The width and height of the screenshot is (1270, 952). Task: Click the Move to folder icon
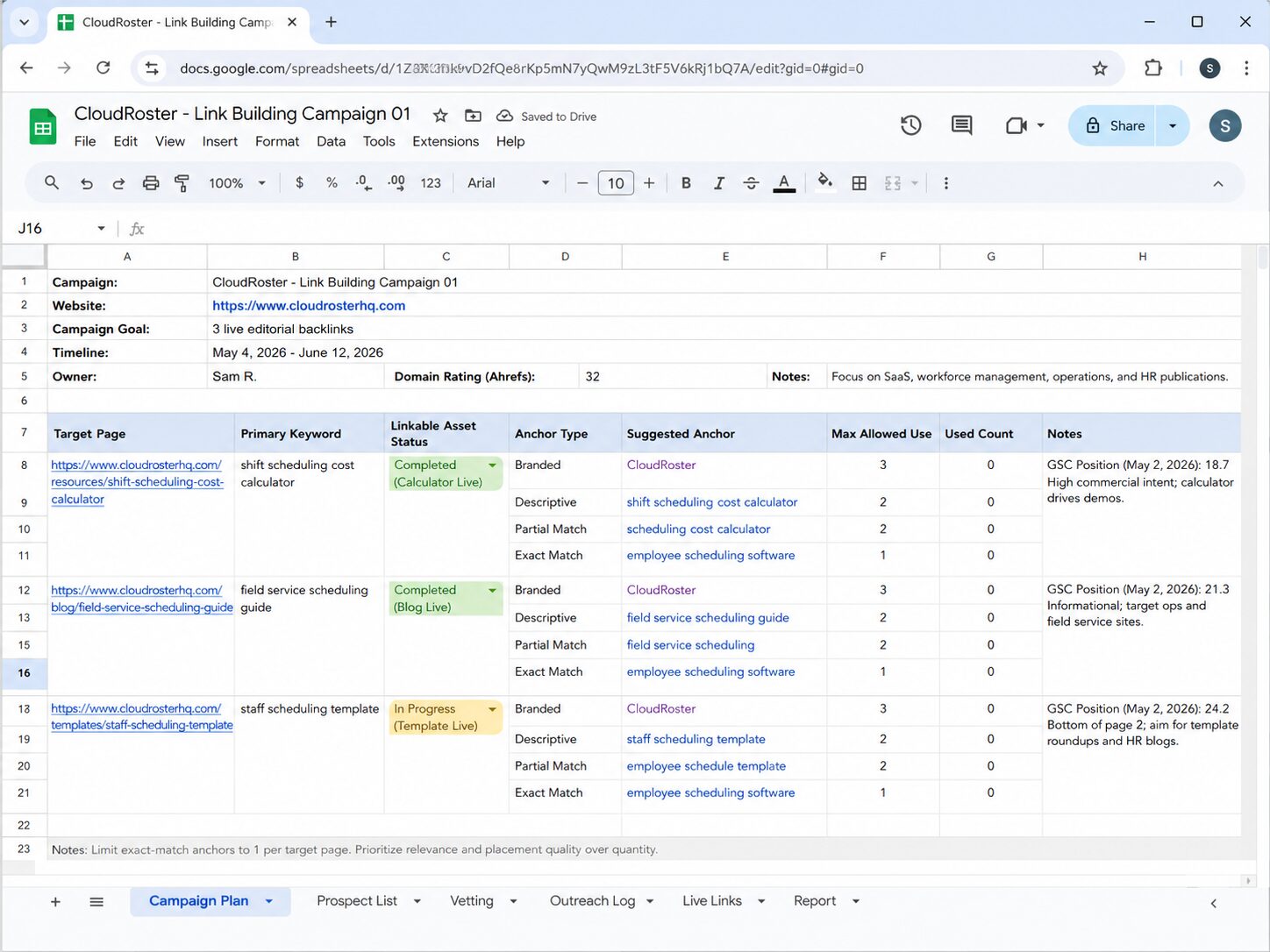click(x=473, y=116)
